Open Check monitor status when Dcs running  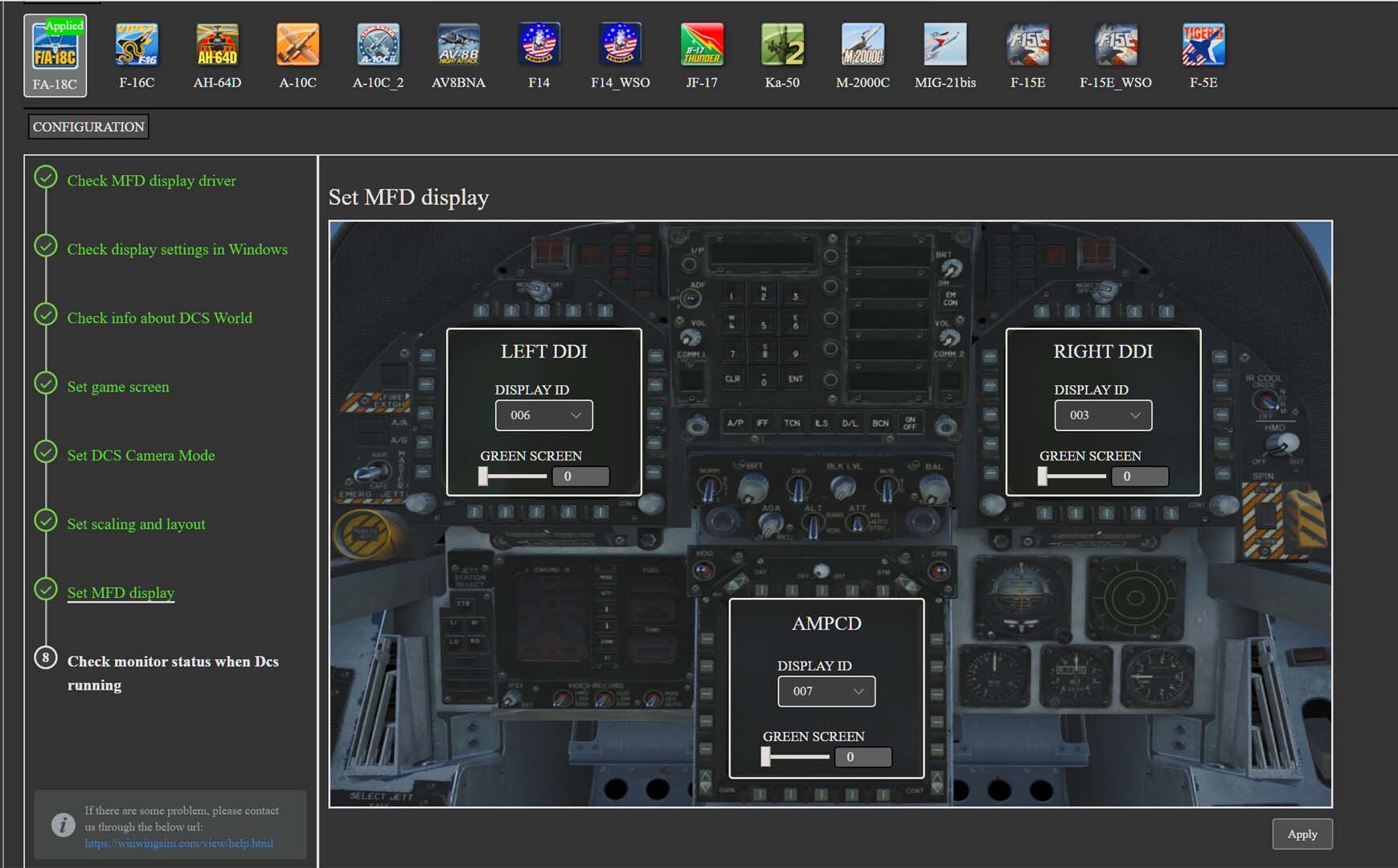point(173,673)
